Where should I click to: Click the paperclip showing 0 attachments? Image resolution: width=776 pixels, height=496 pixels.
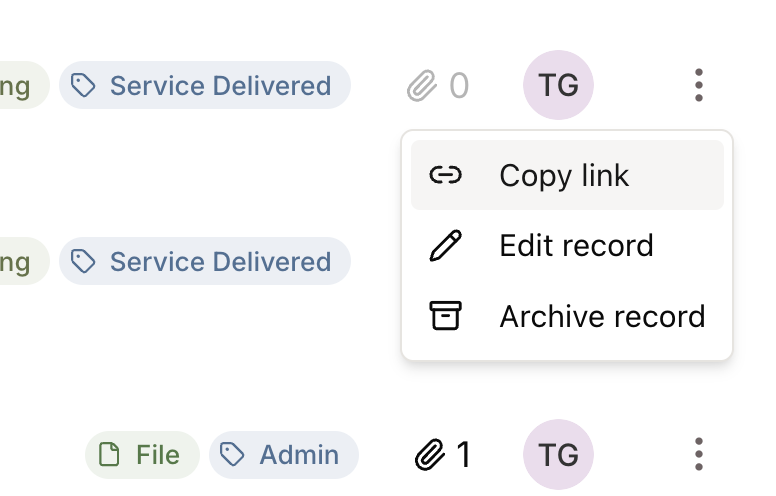437,86
